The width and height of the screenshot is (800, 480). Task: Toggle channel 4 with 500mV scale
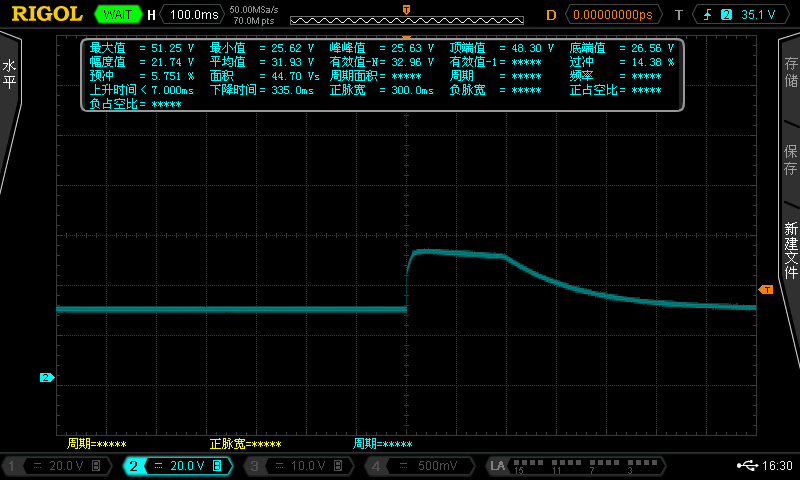[420, 466]
